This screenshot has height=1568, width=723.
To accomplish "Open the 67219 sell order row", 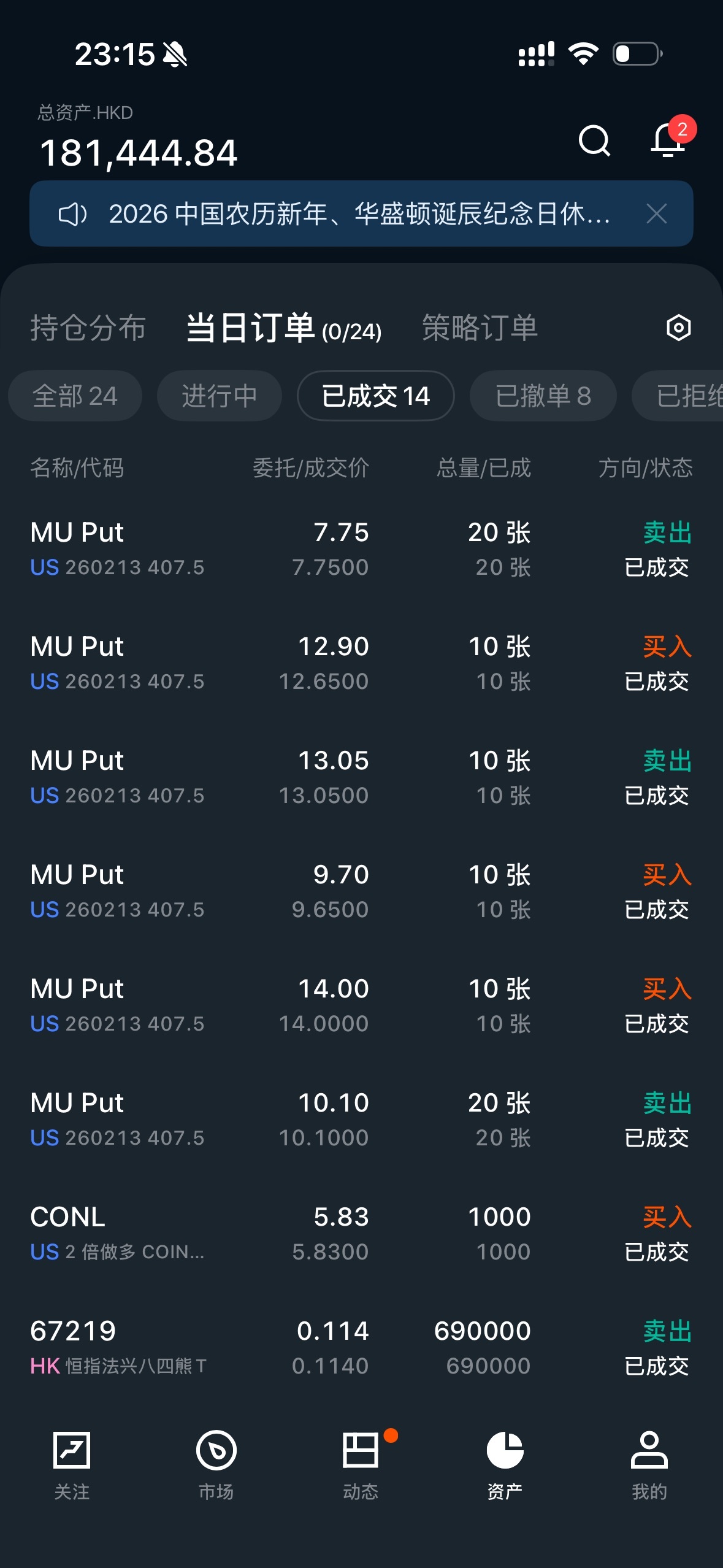I will pyautogui.click(x=361, y=1348).
